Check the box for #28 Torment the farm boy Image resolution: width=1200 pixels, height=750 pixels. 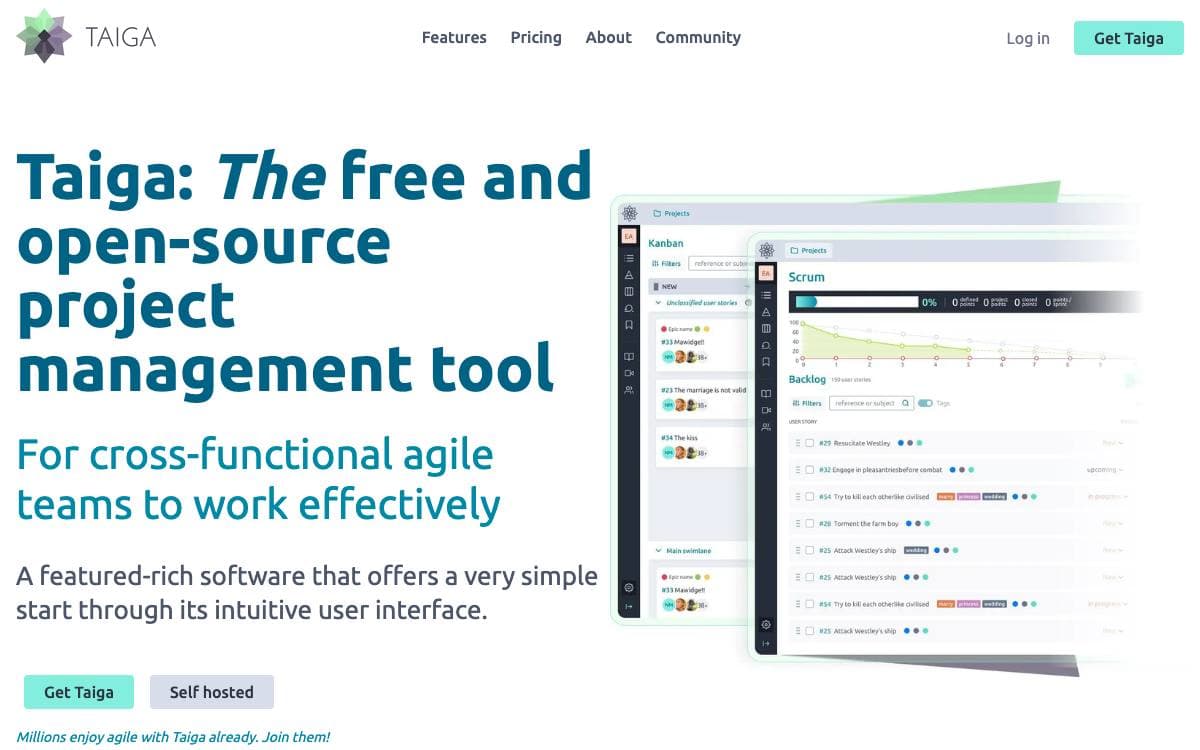(x=809, y=523)
